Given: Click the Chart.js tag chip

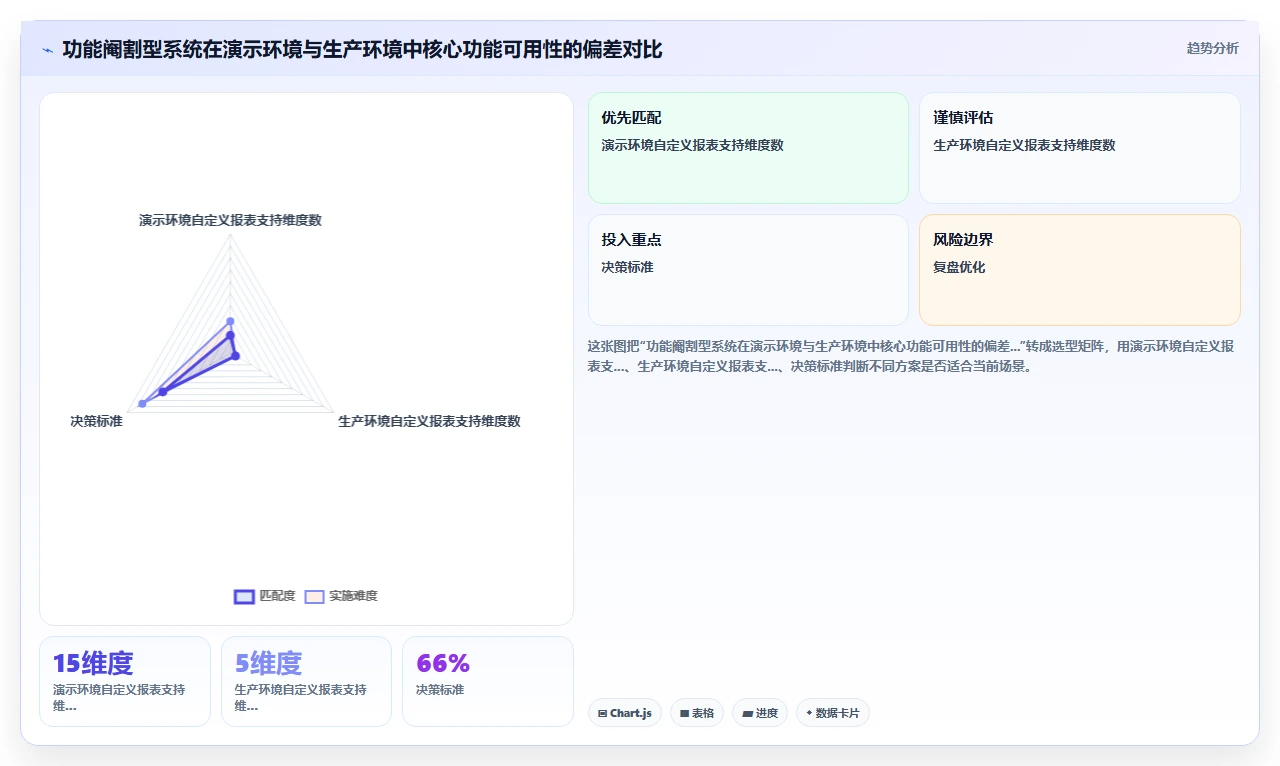Looking at the screenshot, I should [625, 713].
